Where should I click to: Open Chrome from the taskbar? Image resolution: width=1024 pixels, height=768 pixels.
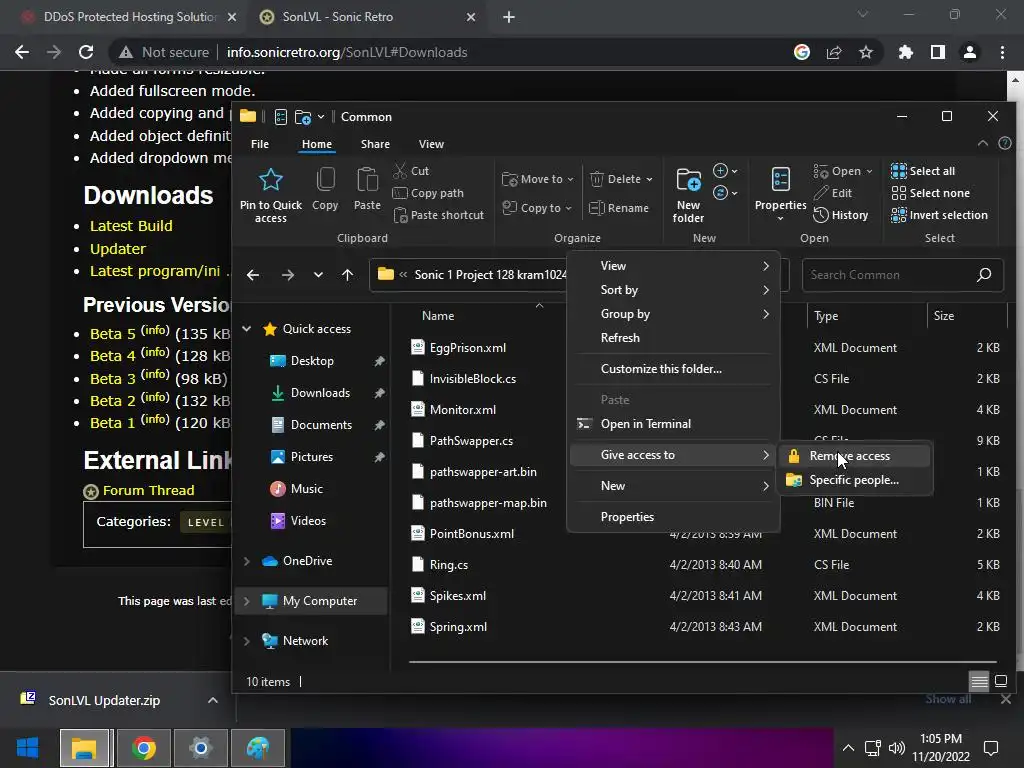point(143,748)
